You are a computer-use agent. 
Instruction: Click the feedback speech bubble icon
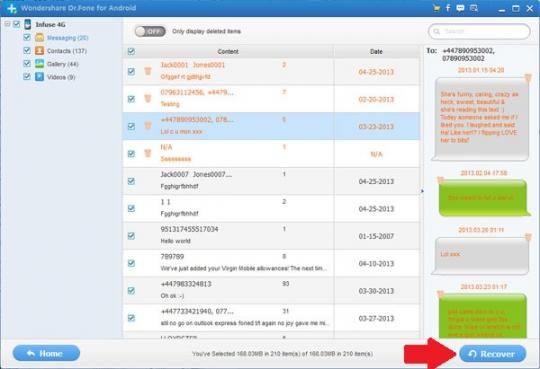[460, 8]
